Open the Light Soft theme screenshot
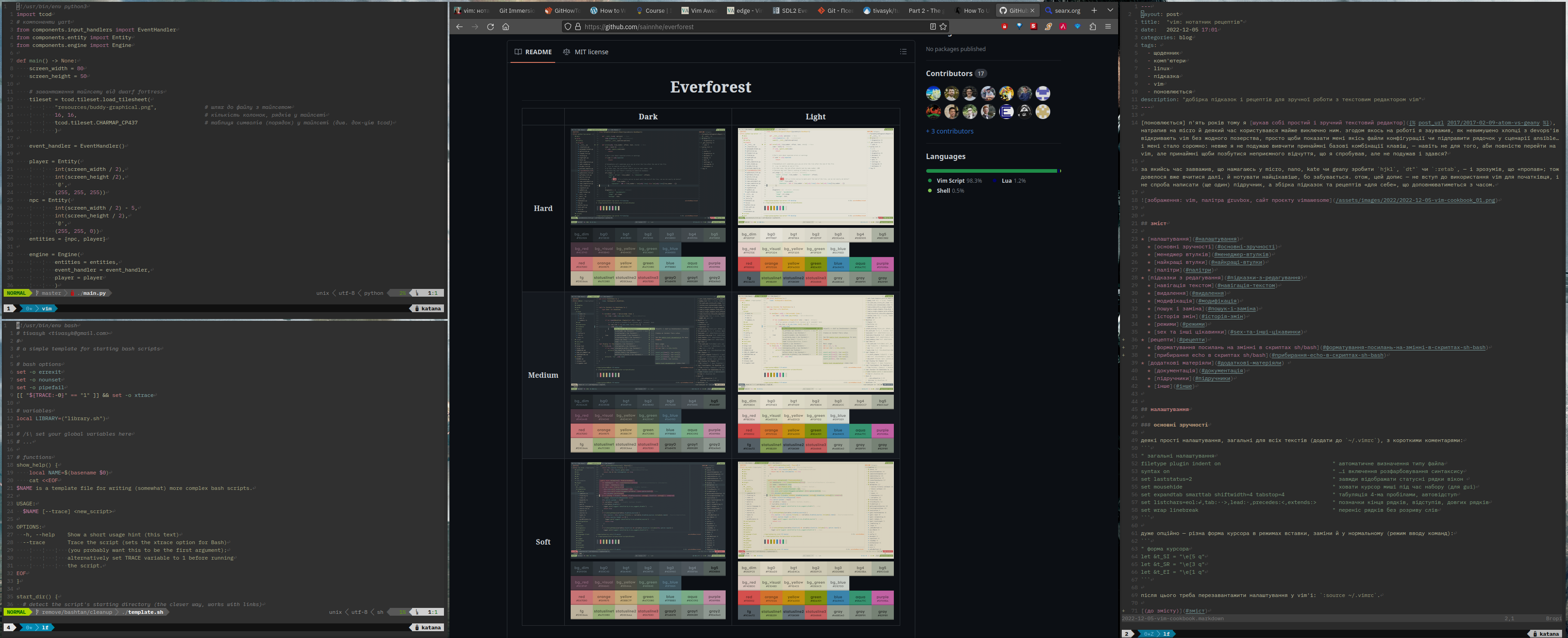1568x638 pixels. pos(815,510)
